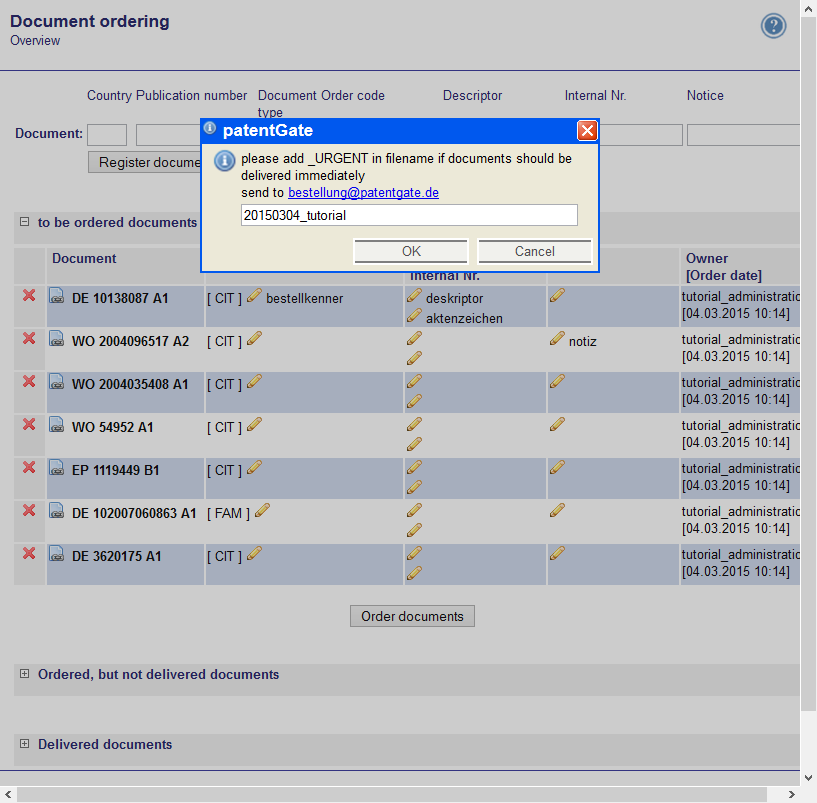Viewport: 817px width, 803px height.
Task: Edit order code pencil for WO 54952 A1
Action: coord(254,424)
